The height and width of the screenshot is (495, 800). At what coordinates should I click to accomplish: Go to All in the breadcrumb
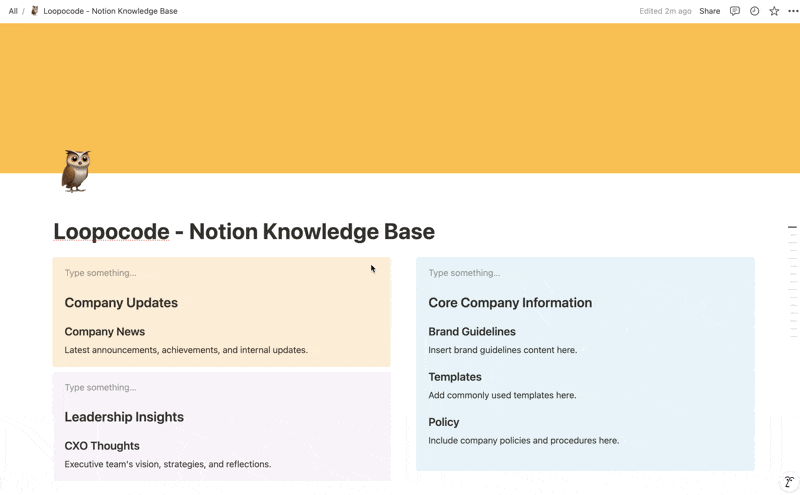click(13, 11)
